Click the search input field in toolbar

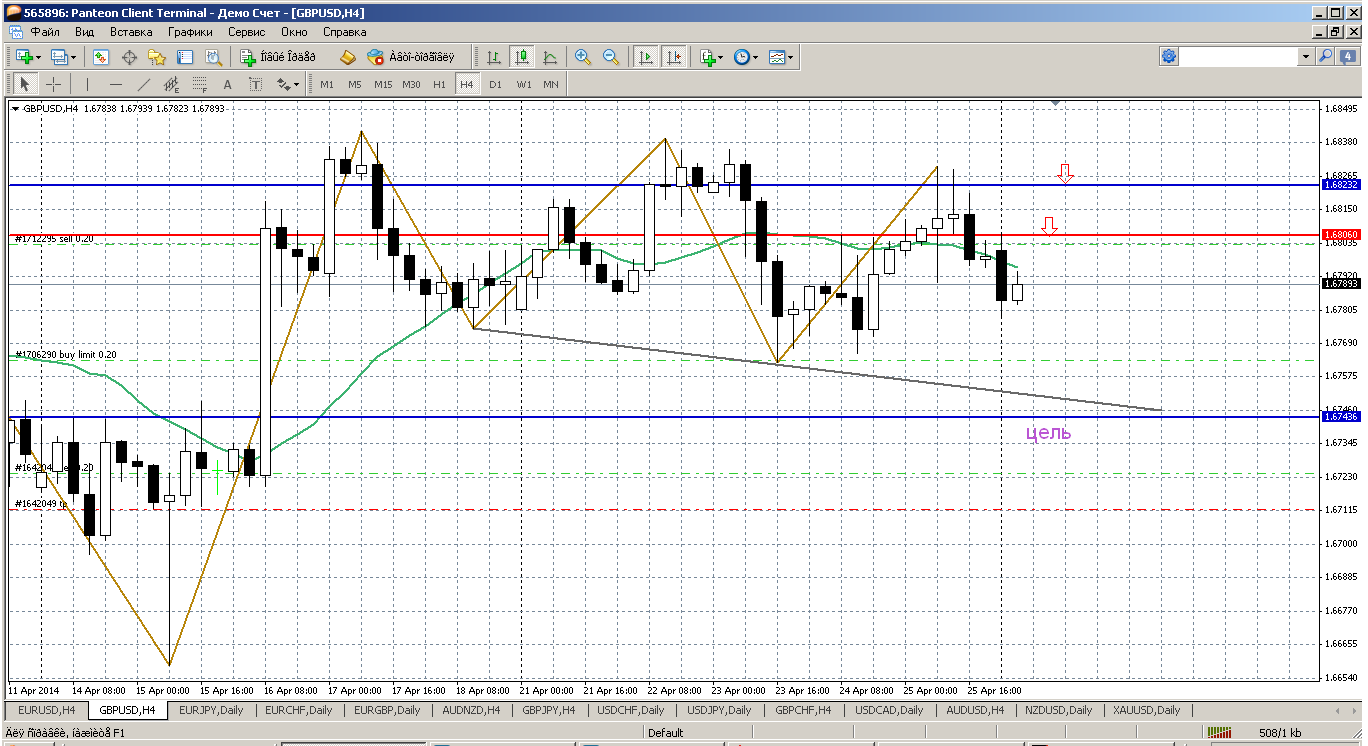point(1238,57)
